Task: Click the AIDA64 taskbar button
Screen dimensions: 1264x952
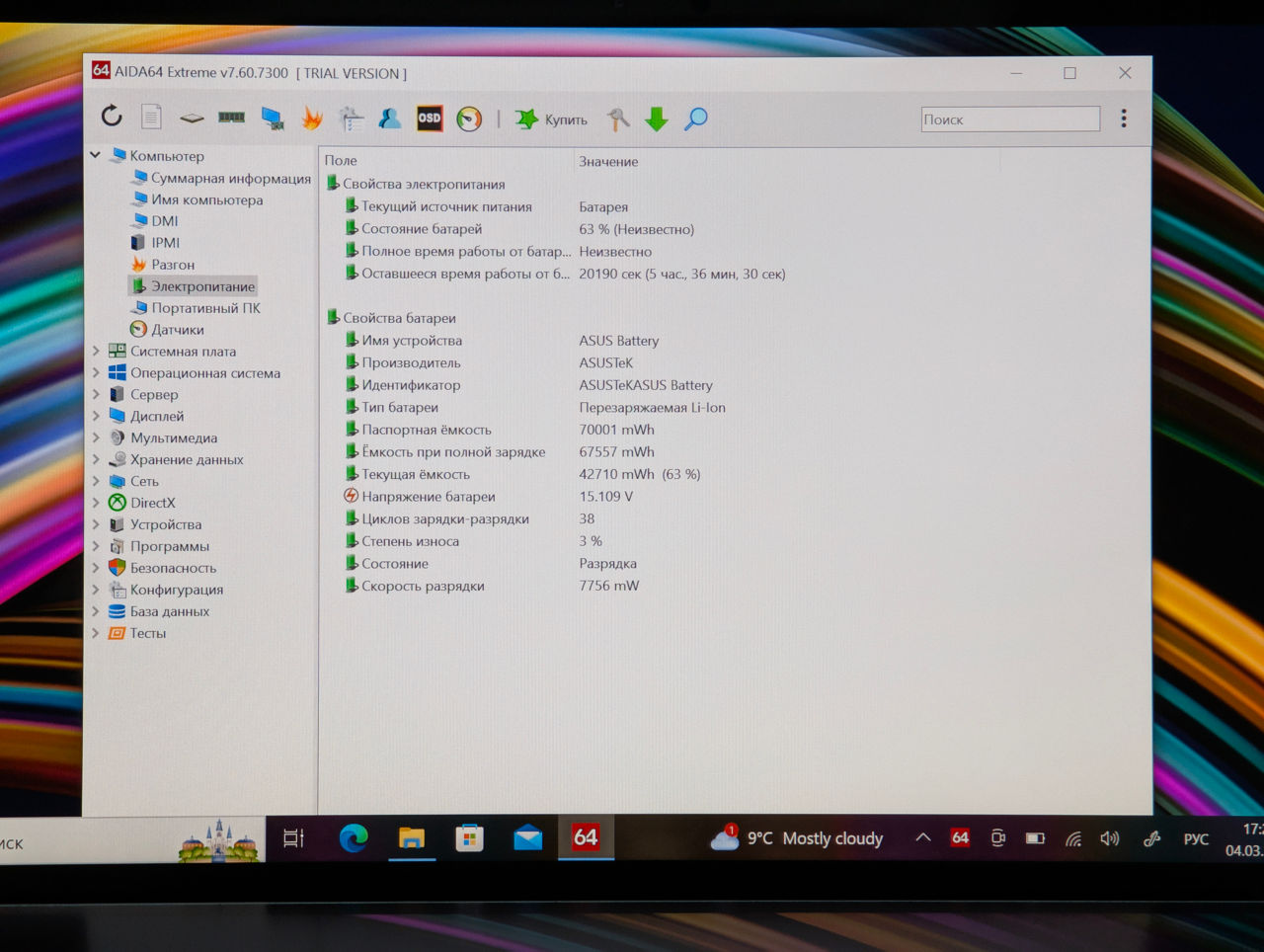Action: [586, 837]
